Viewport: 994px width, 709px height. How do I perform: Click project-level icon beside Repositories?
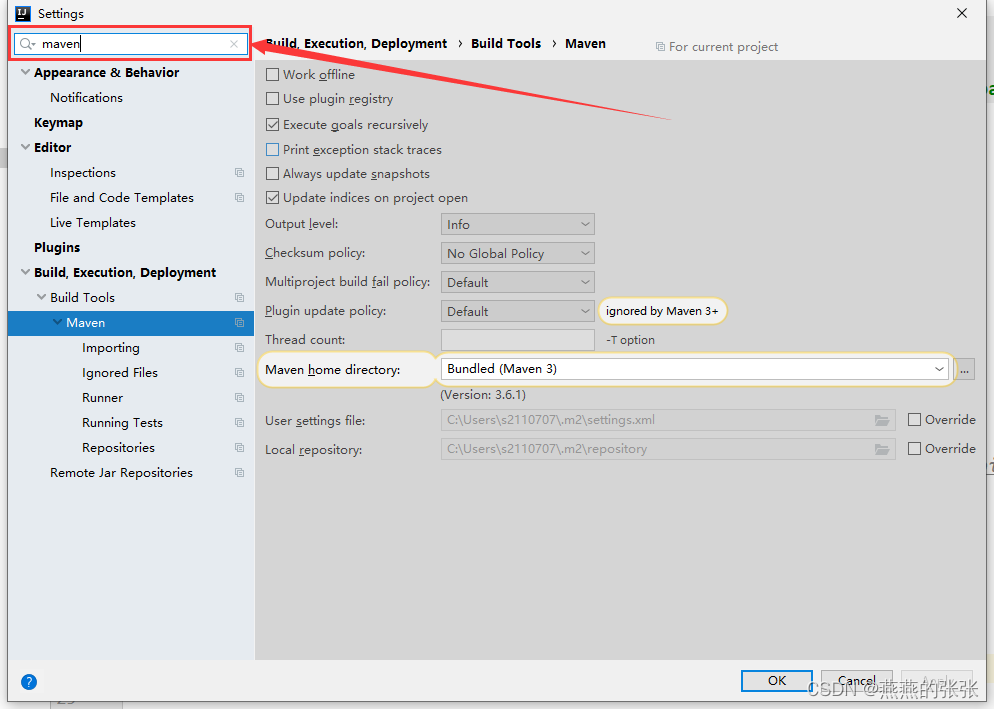point(239,448)
